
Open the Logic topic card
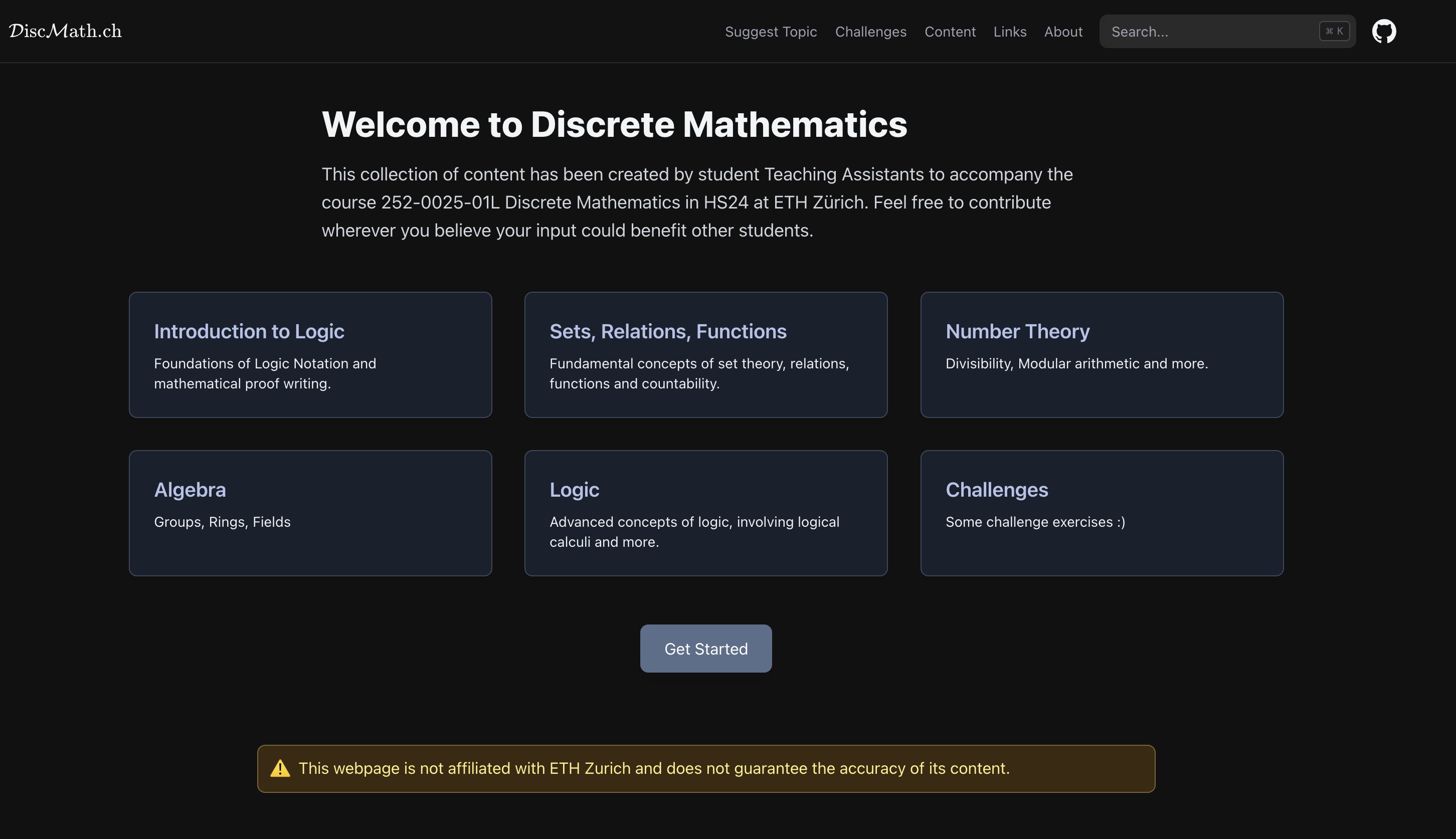click(x=705, y=513)
